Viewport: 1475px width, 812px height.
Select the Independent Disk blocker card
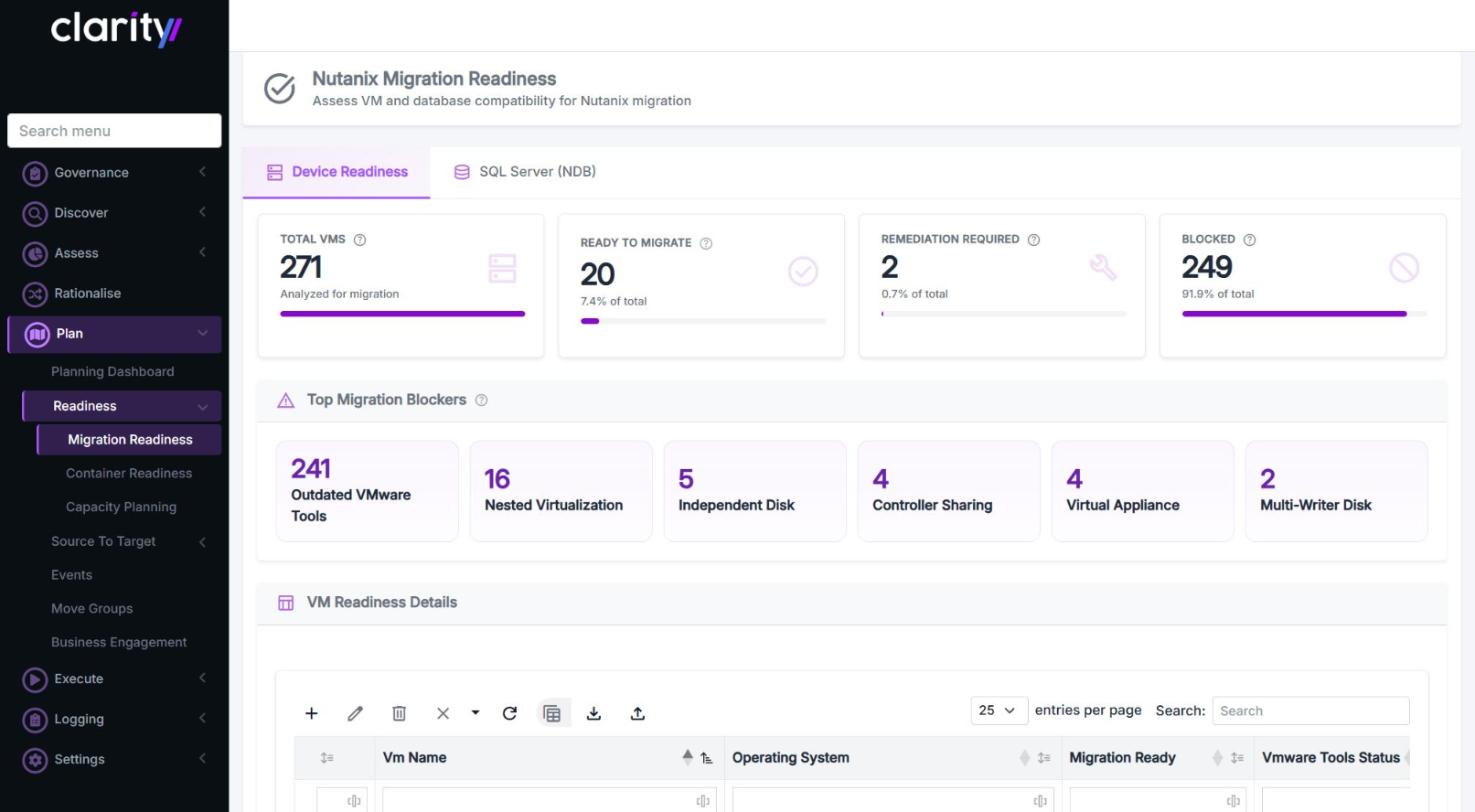755,491
